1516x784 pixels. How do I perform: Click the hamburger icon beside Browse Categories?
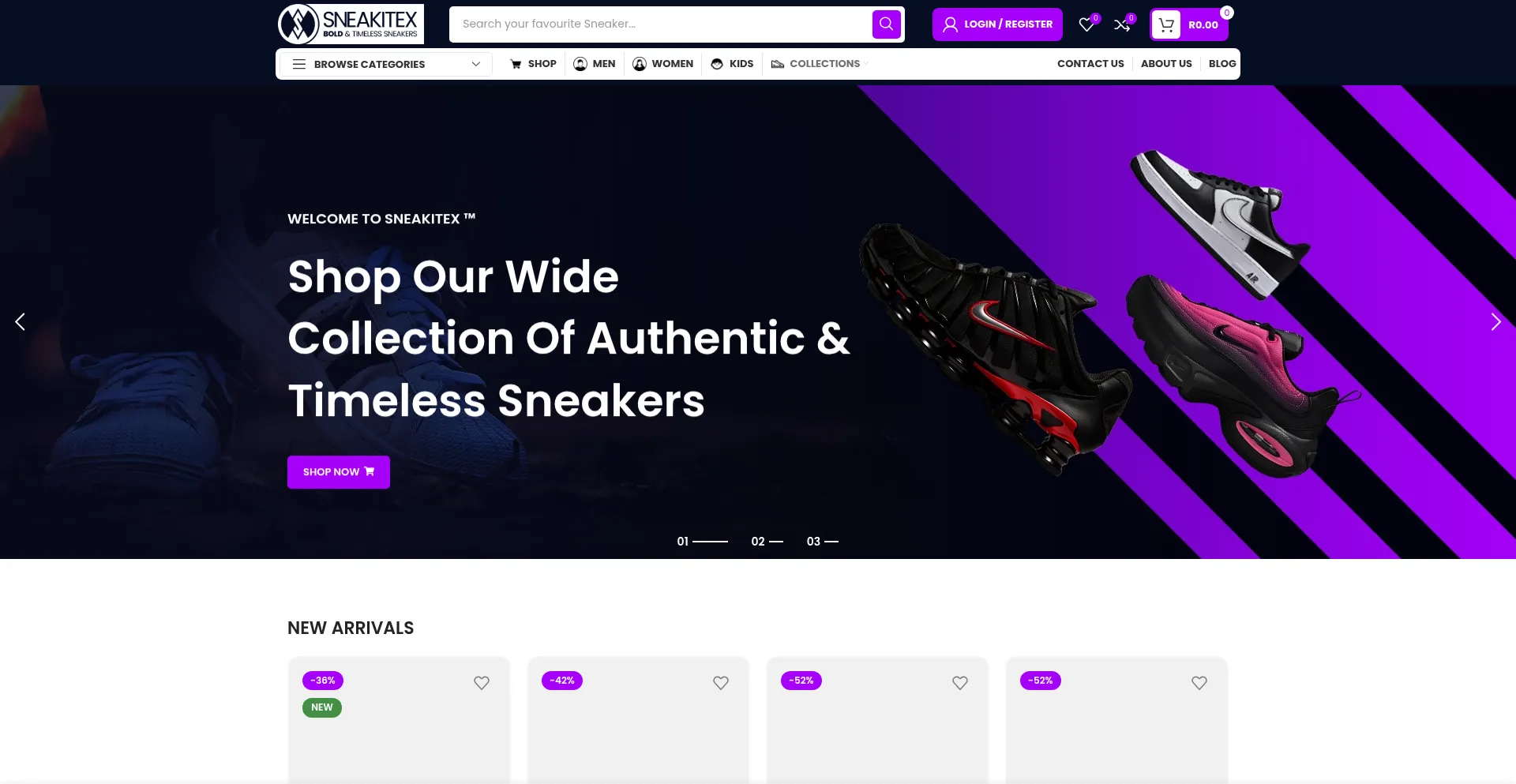coord(299,64)
